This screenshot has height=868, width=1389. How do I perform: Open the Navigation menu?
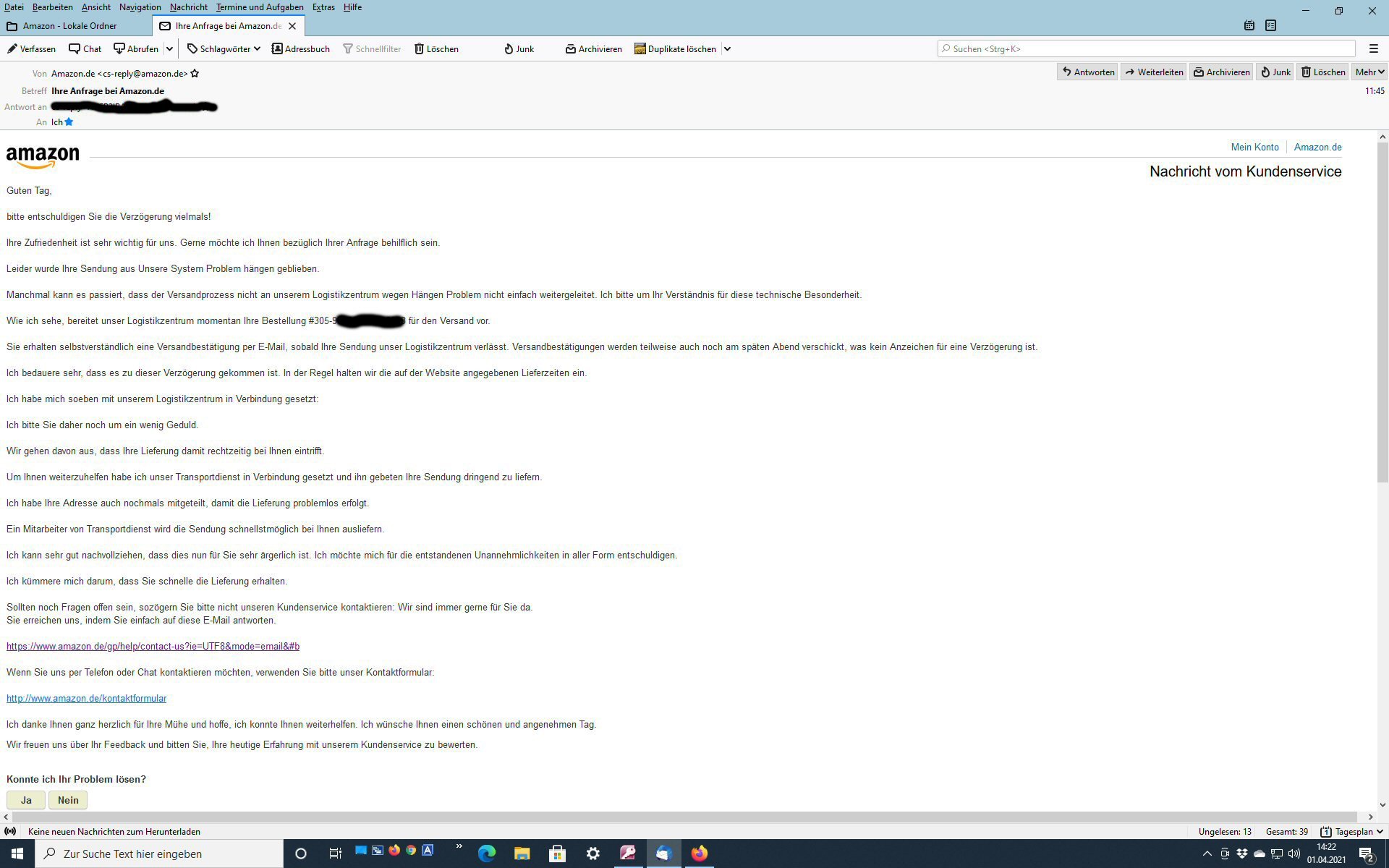[140, 7]
